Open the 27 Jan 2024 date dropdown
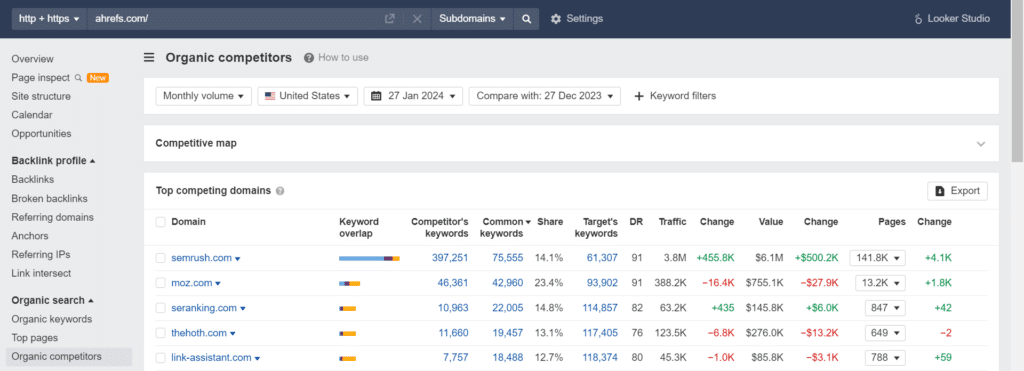1024x371 pixels. pyautogui.click(x=413, y=96)
